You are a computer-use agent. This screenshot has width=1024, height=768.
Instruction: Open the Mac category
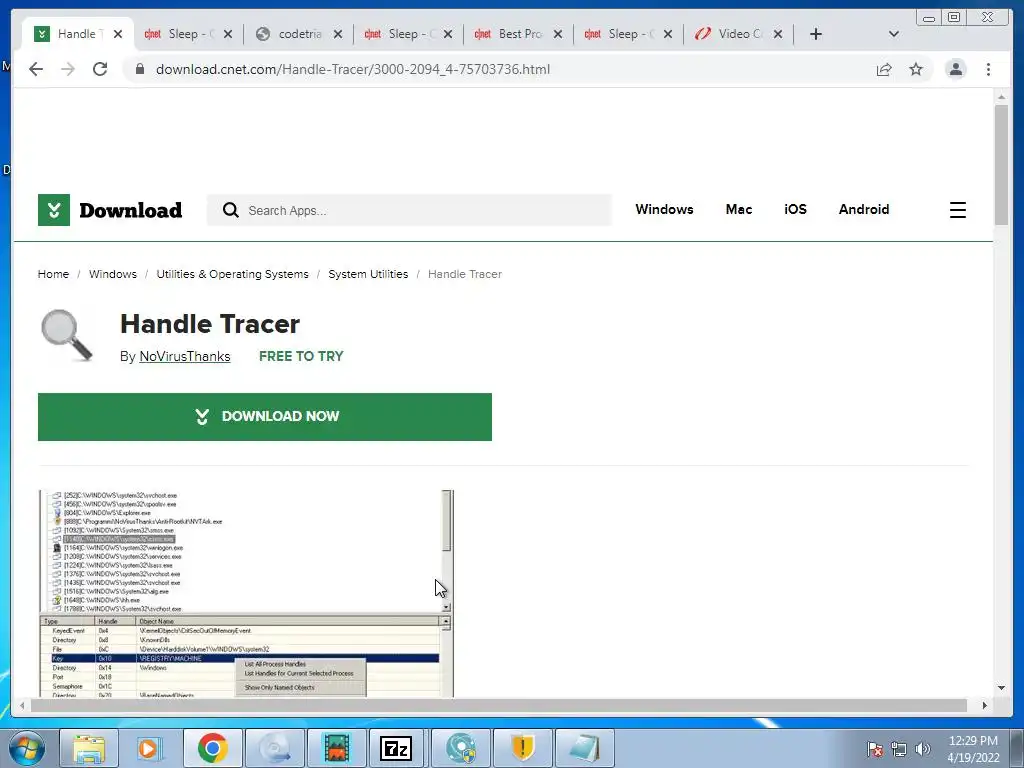[x=739, y=210]
